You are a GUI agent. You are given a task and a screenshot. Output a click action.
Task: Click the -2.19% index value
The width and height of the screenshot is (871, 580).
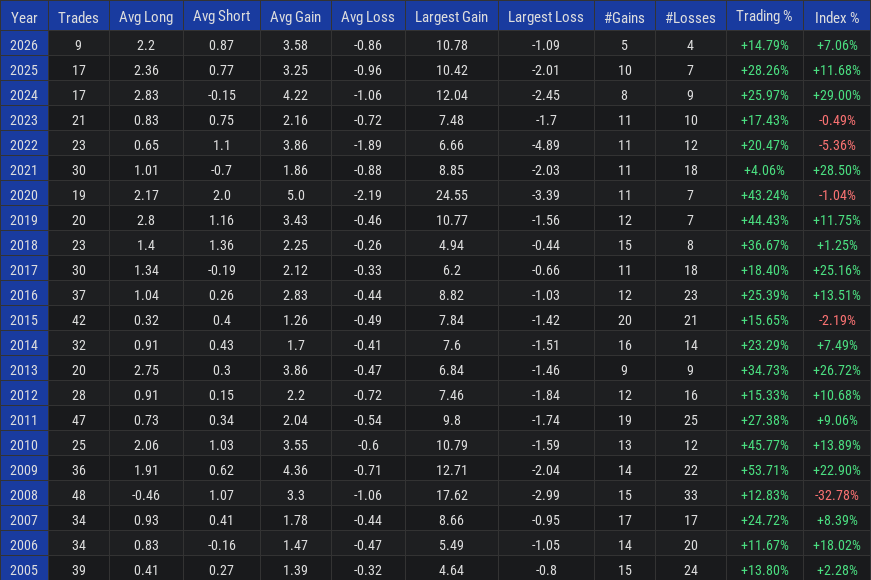(x=837, y=320)
